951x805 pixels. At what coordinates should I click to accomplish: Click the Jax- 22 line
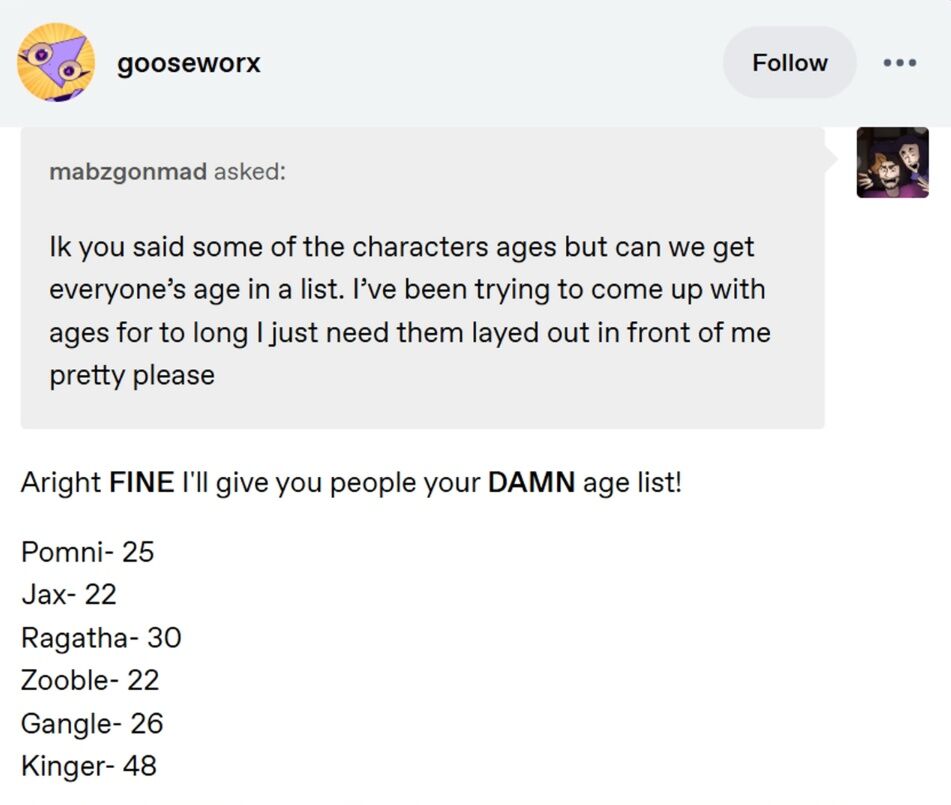point(69,594)
